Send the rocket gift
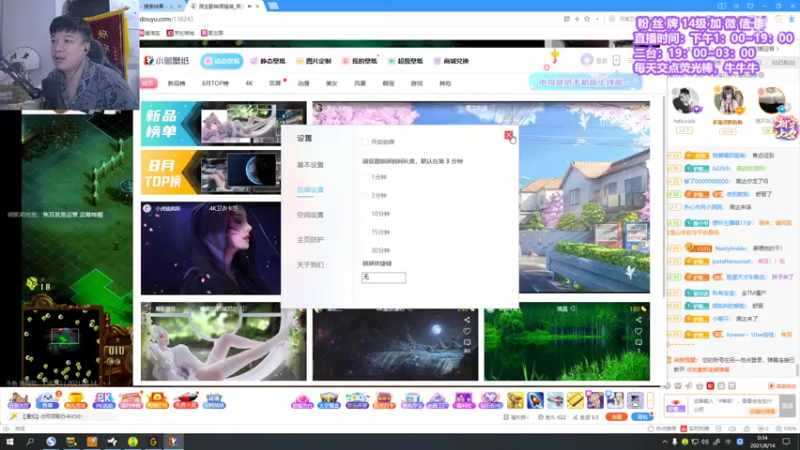Screen dimensions: 800x450 pyautogui.click(x=535, y=400)
